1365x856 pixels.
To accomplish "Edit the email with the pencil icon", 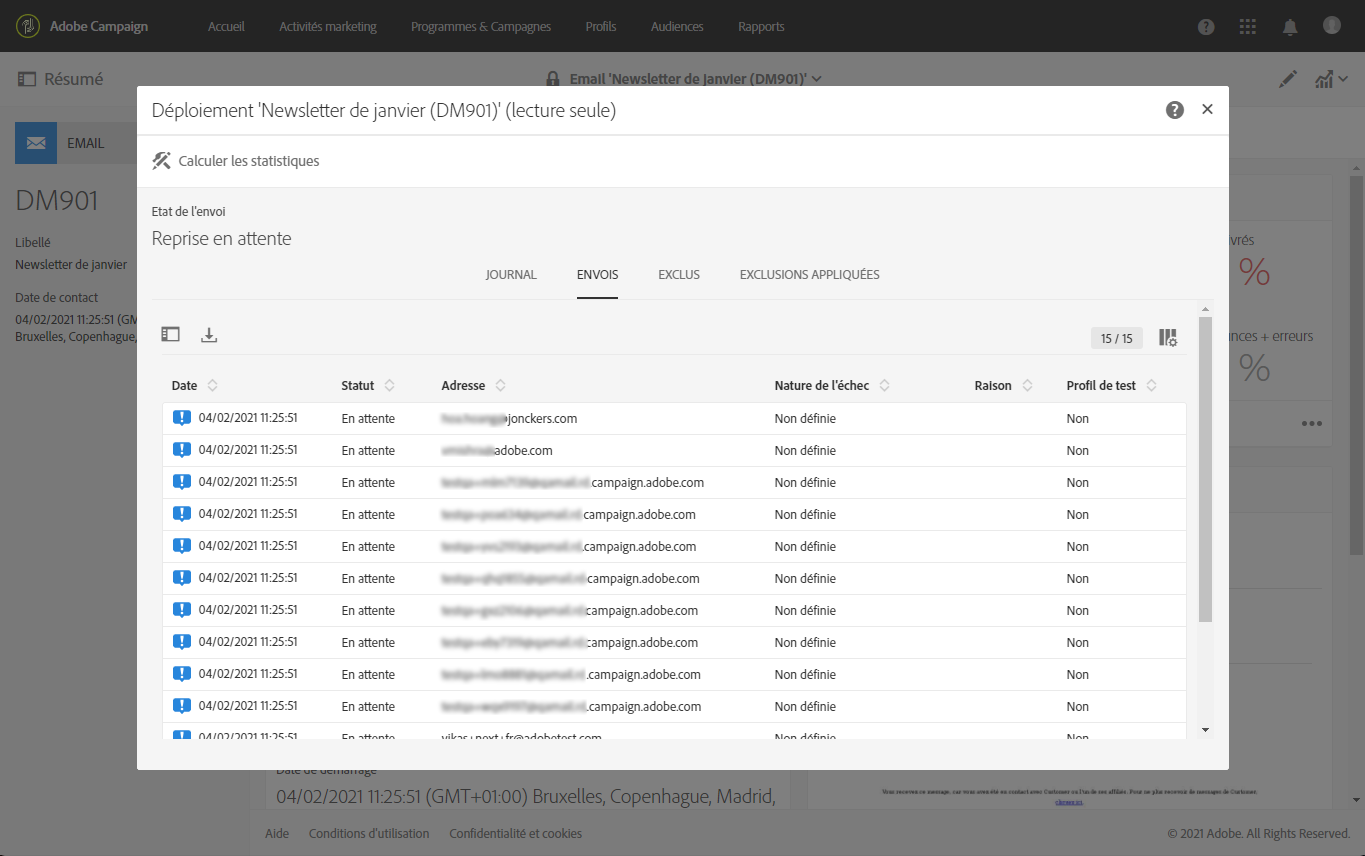I will point(1288,79).
